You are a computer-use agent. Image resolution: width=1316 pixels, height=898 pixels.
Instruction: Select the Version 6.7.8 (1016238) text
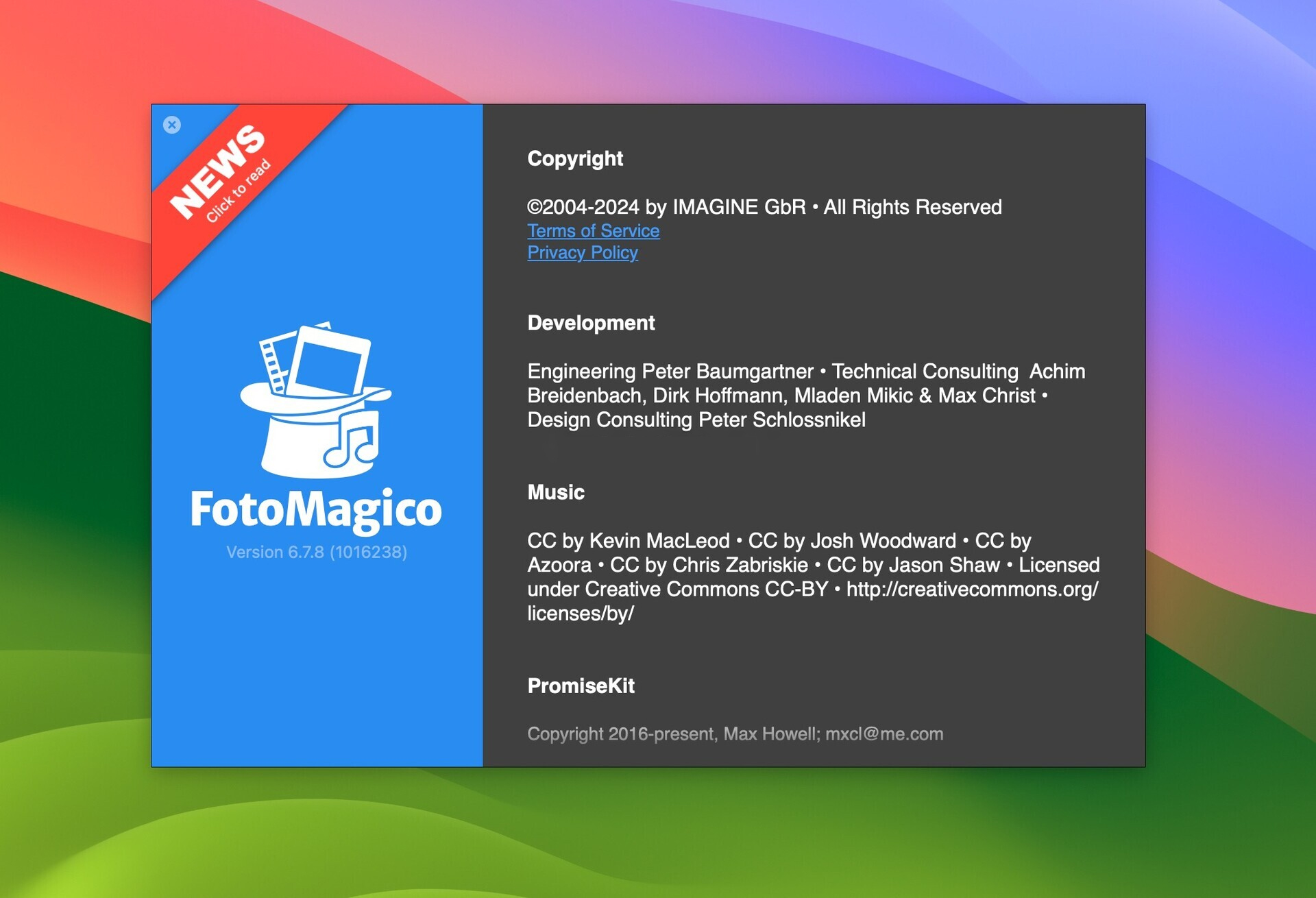pyautogui.click(x=317, y=553)
